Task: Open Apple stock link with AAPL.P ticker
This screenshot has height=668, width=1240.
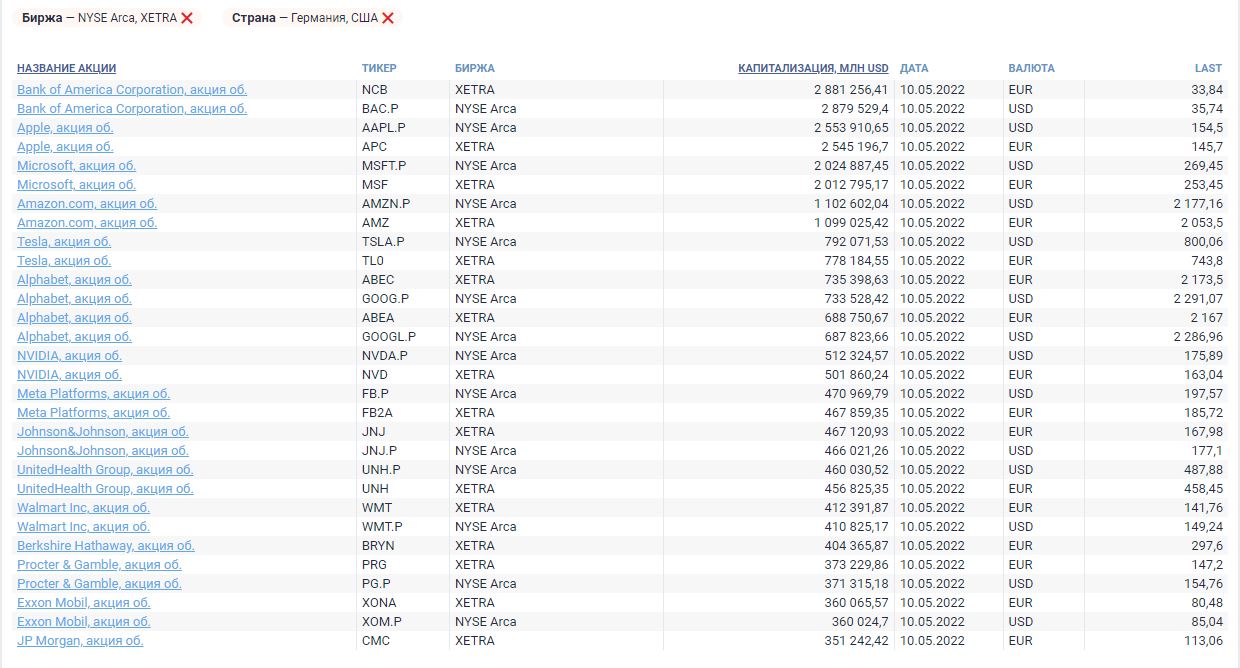Action: point(65,128)
